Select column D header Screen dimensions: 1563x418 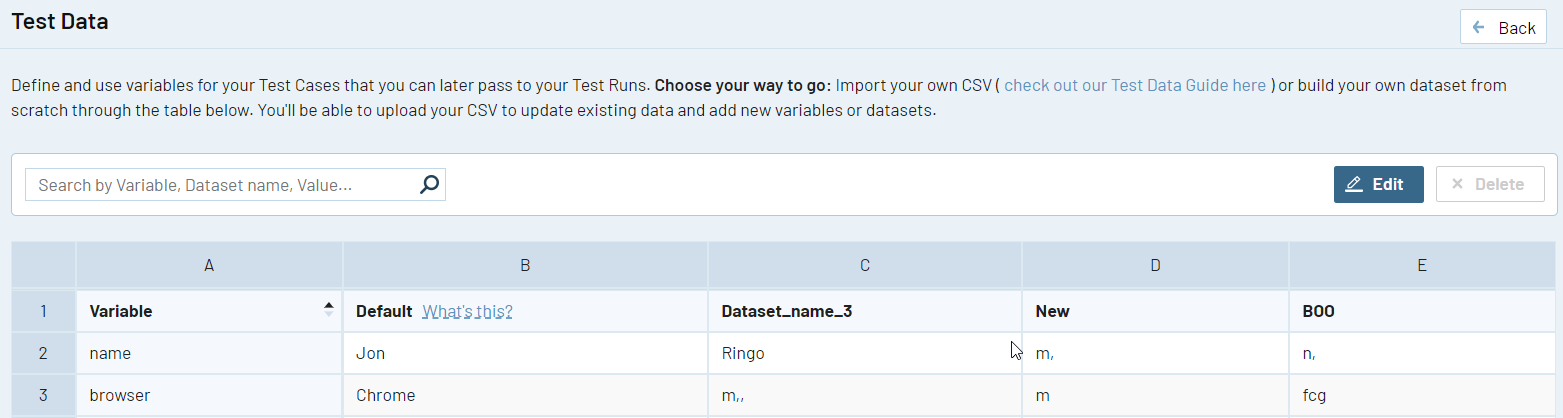(1155, 265)
